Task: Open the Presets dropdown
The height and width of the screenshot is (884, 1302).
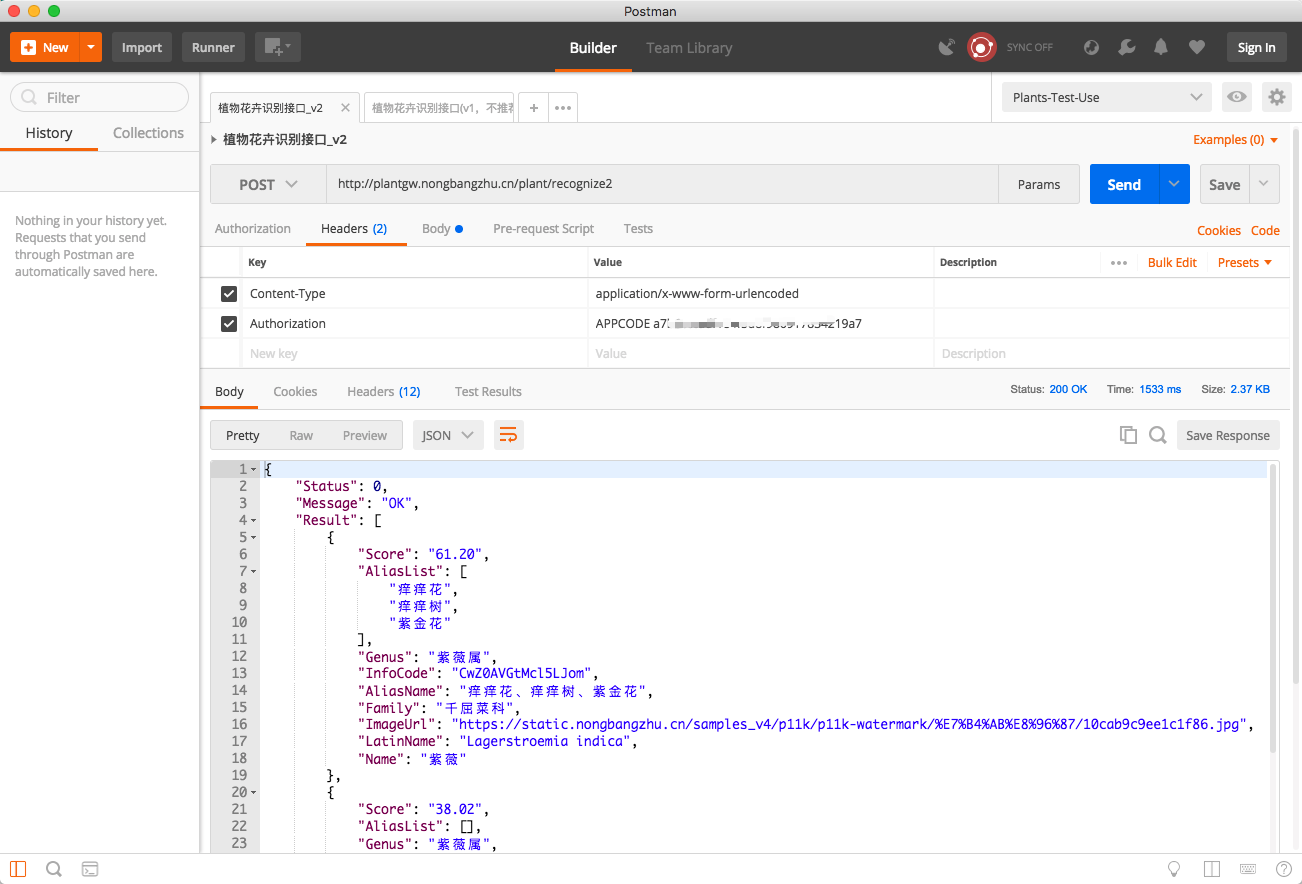Action: coord(1245,262)
